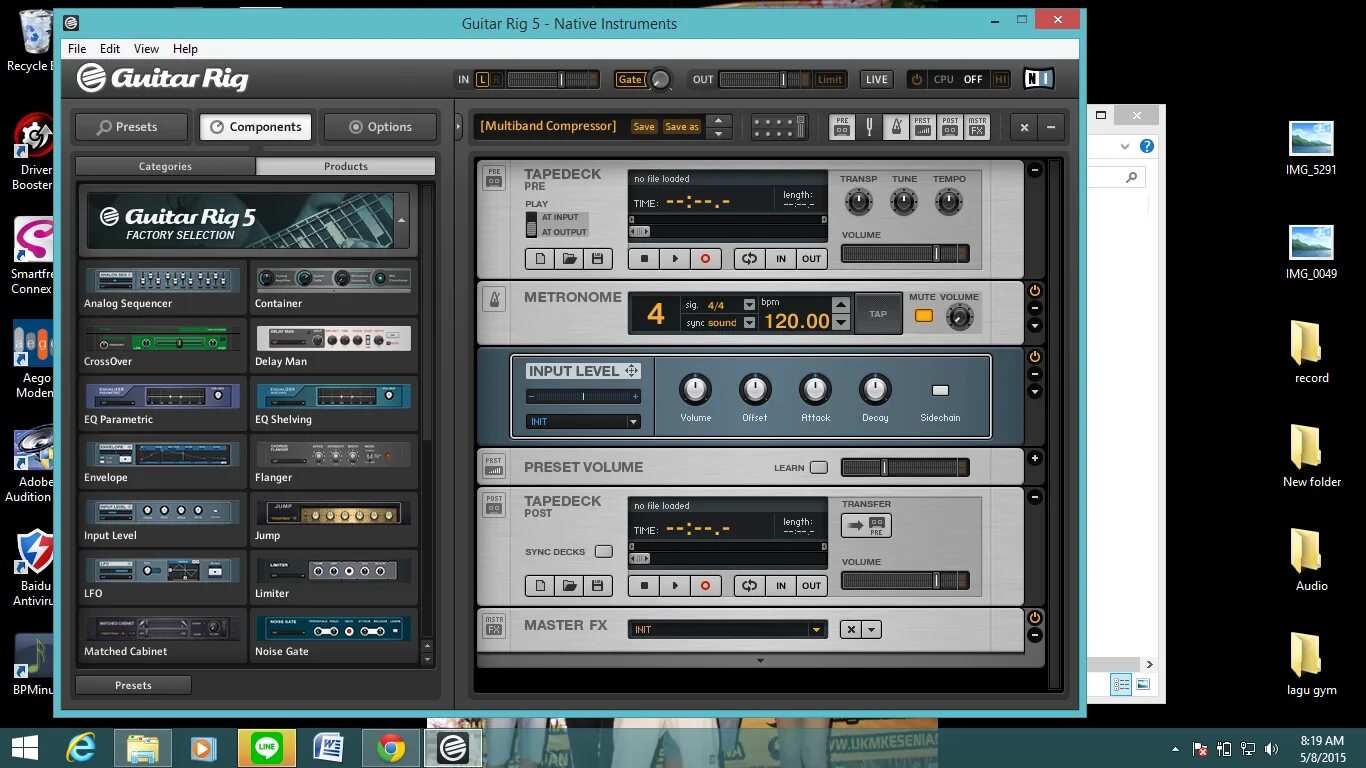The height and width of the screenshot is (768, 1366).
Task: Click the Presets button below the component list
Action: pyautogui.click(x=133, y=685)
